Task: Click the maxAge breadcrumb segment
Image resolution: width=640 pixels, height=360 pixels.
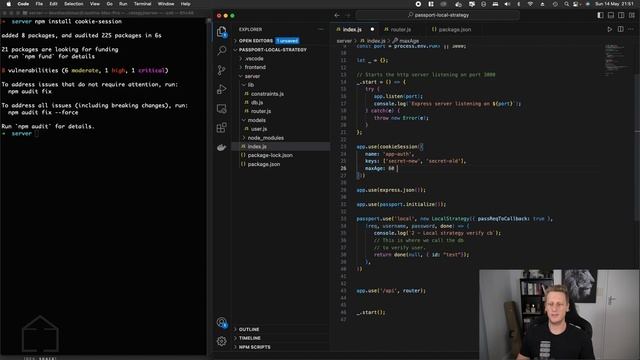Action: point(408,41)
